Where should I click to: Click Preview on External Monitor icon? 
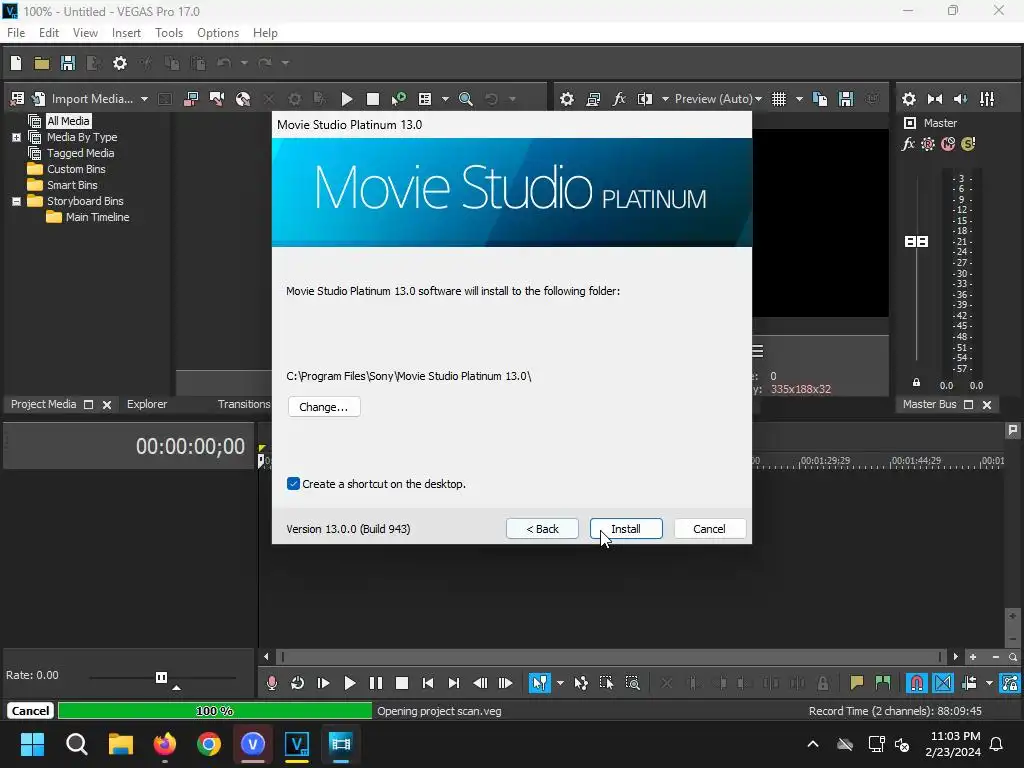point(593,99)
